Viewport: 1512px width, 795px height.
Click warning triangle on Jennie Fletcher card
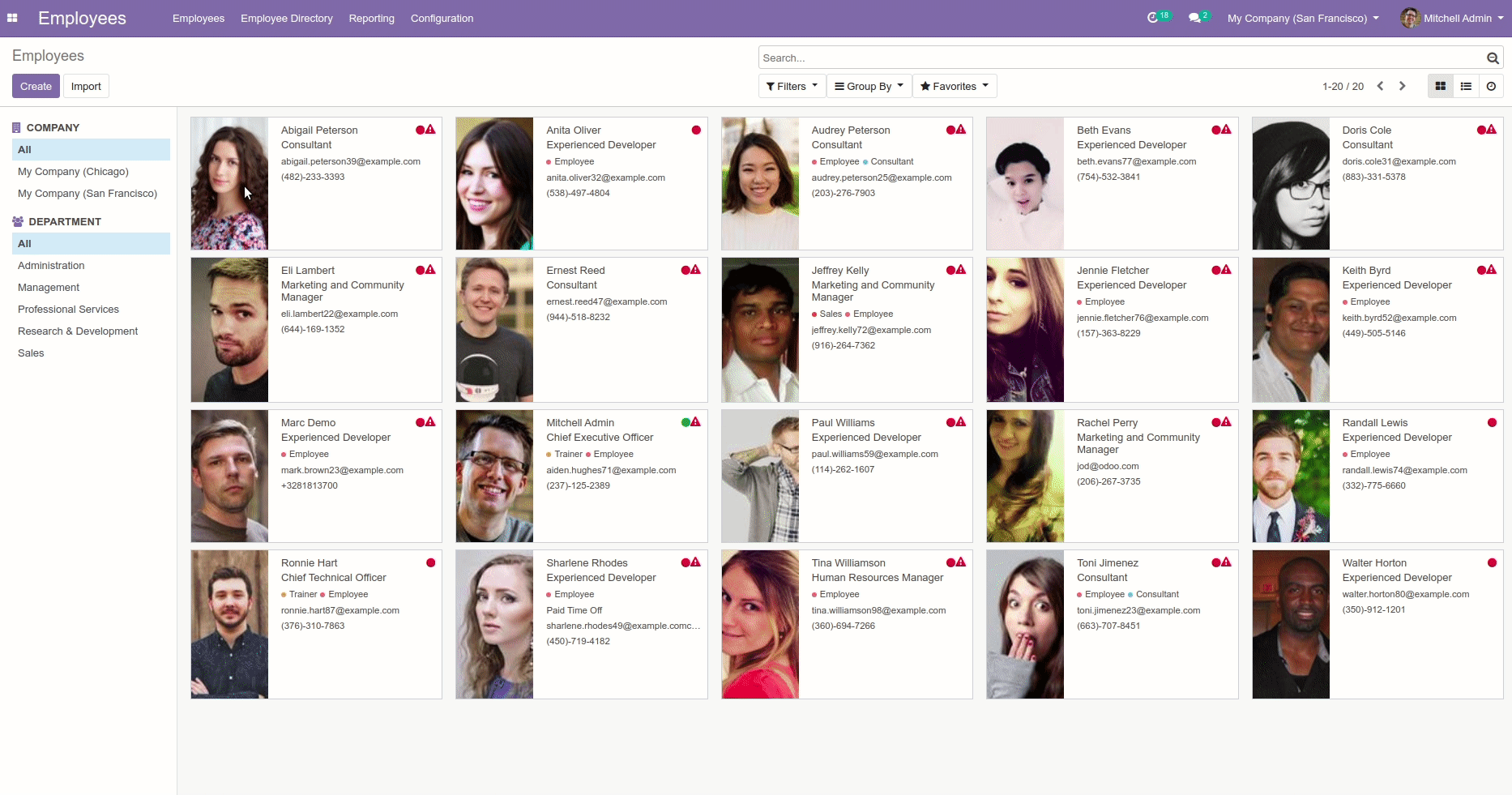pyautogui.click(x=1226, y=270)
